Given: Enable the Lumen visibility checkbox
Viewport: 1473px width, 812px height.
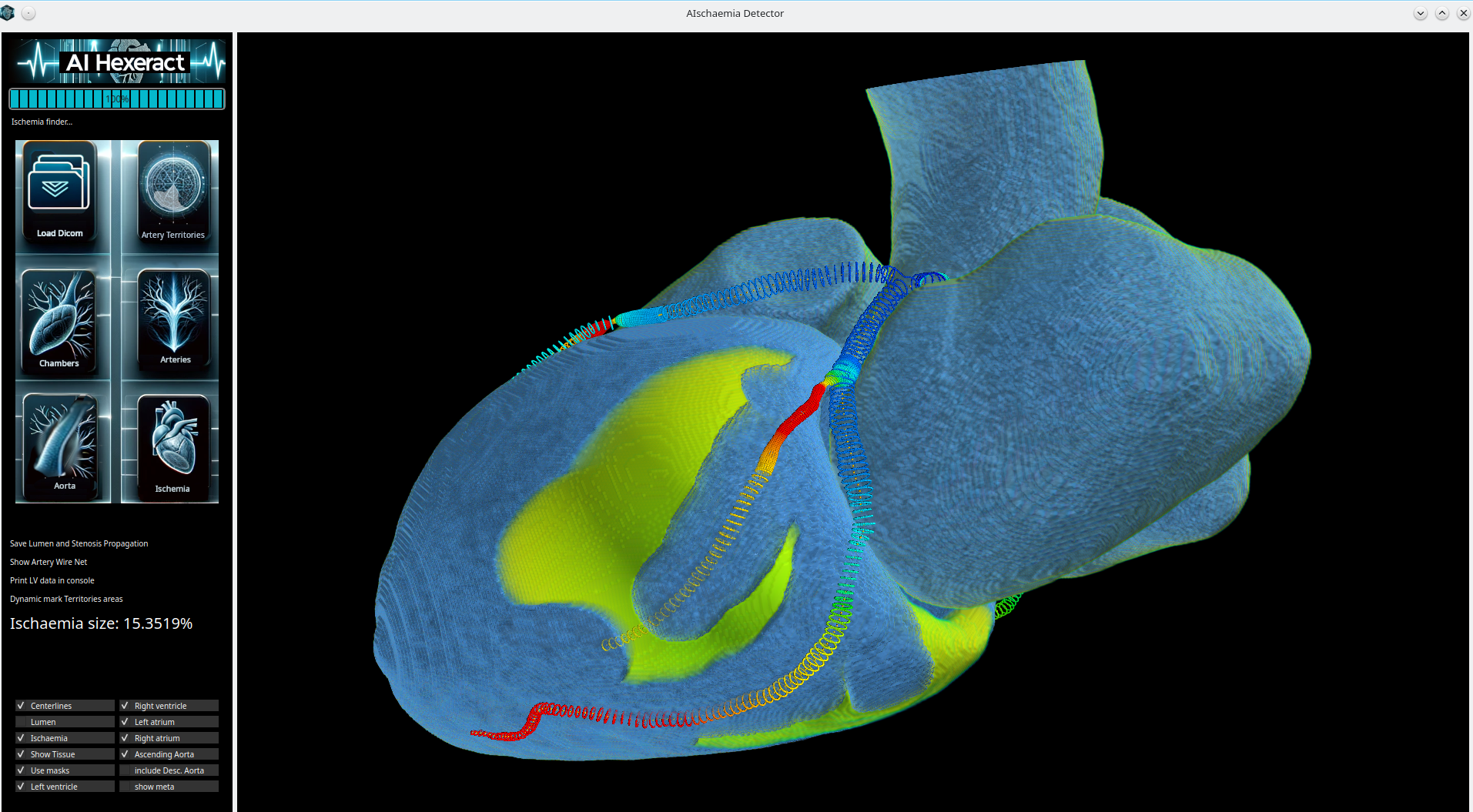Looking at the screenshot, I should tap(64, 721).
